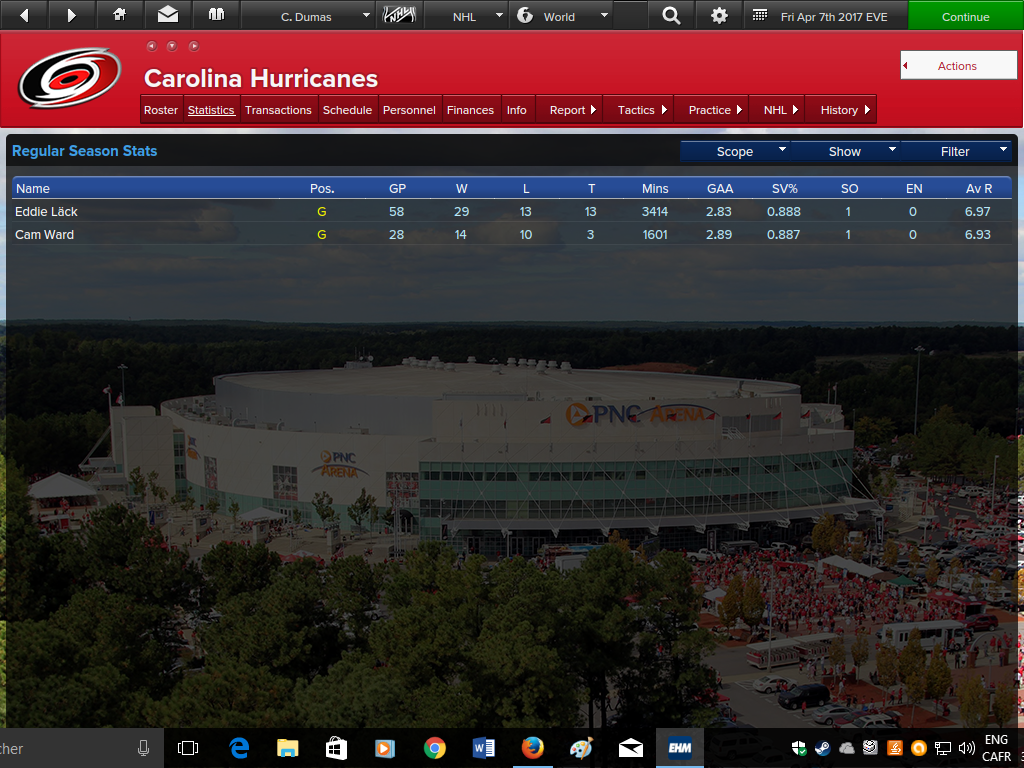
Task: Click the next team small round arrow
Action: pos(193,46)
